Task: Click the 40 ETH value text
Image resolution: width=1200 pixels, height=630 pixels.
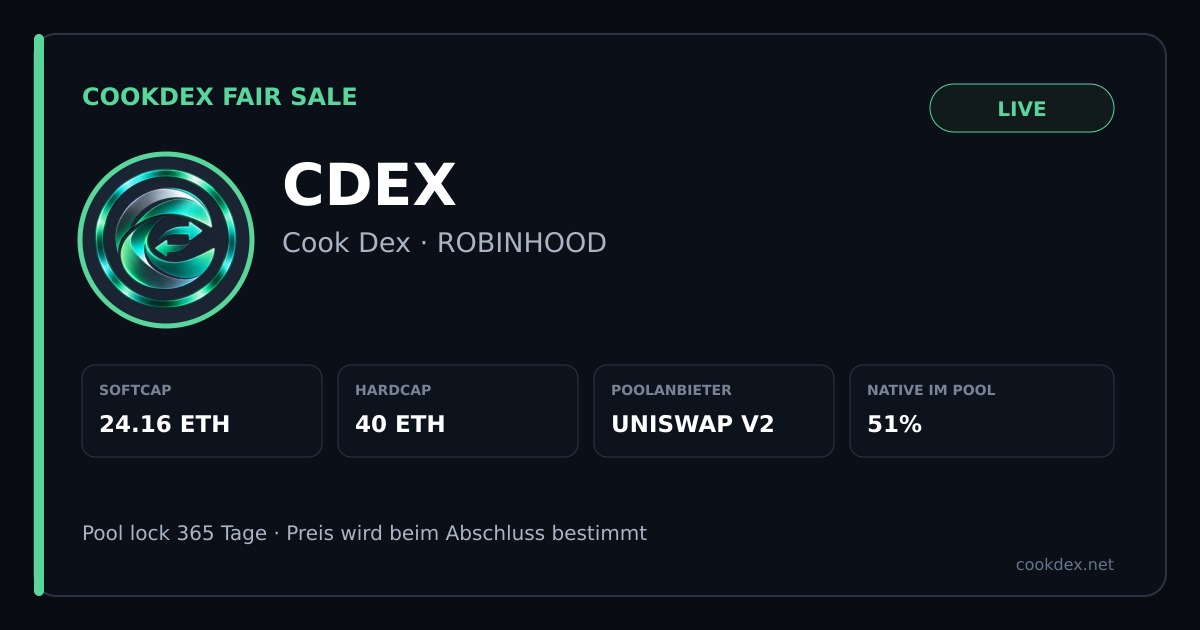Action: coord(400,424)
